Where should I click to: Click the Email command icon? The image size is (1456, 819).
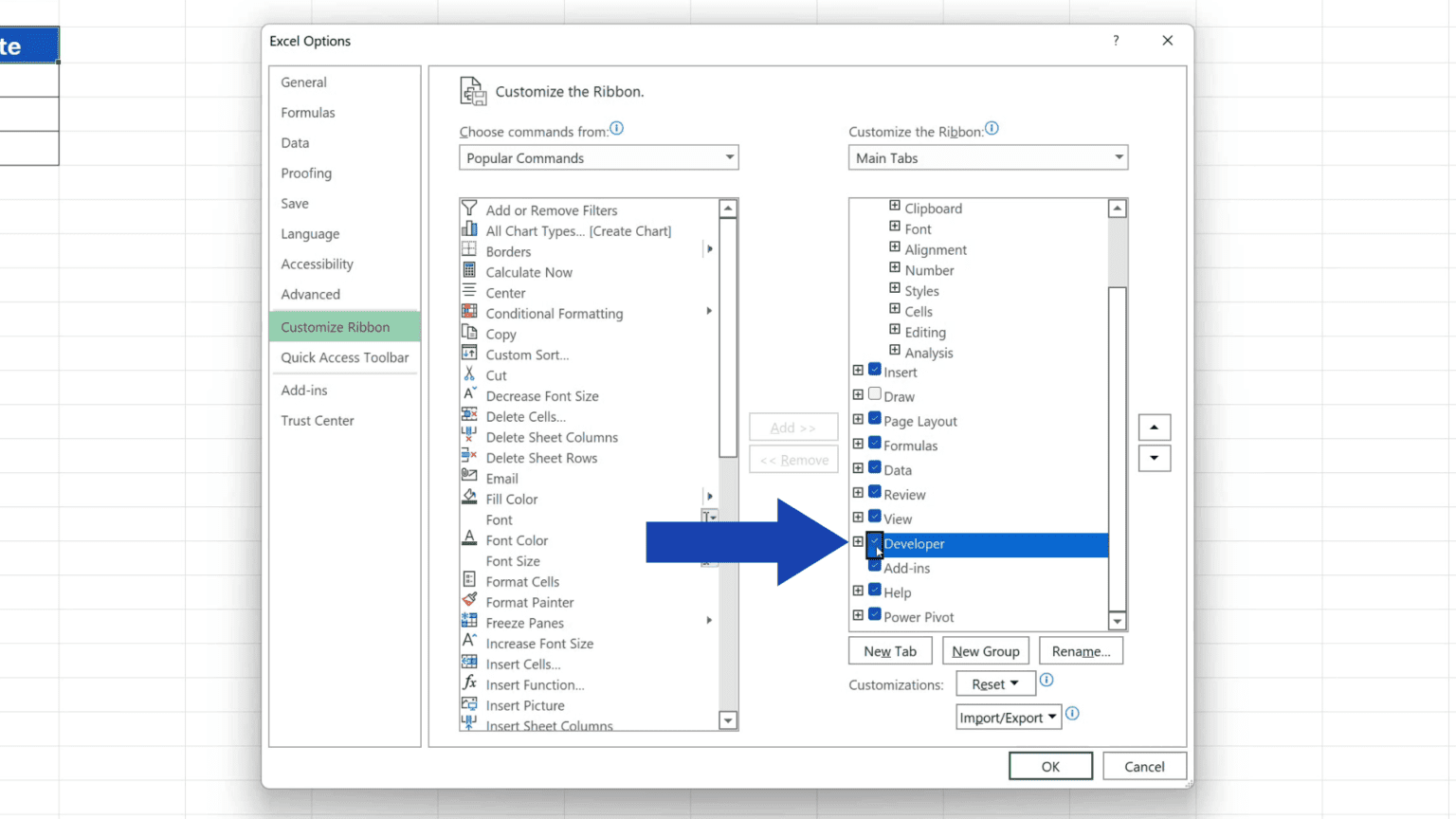pos(469,477)
